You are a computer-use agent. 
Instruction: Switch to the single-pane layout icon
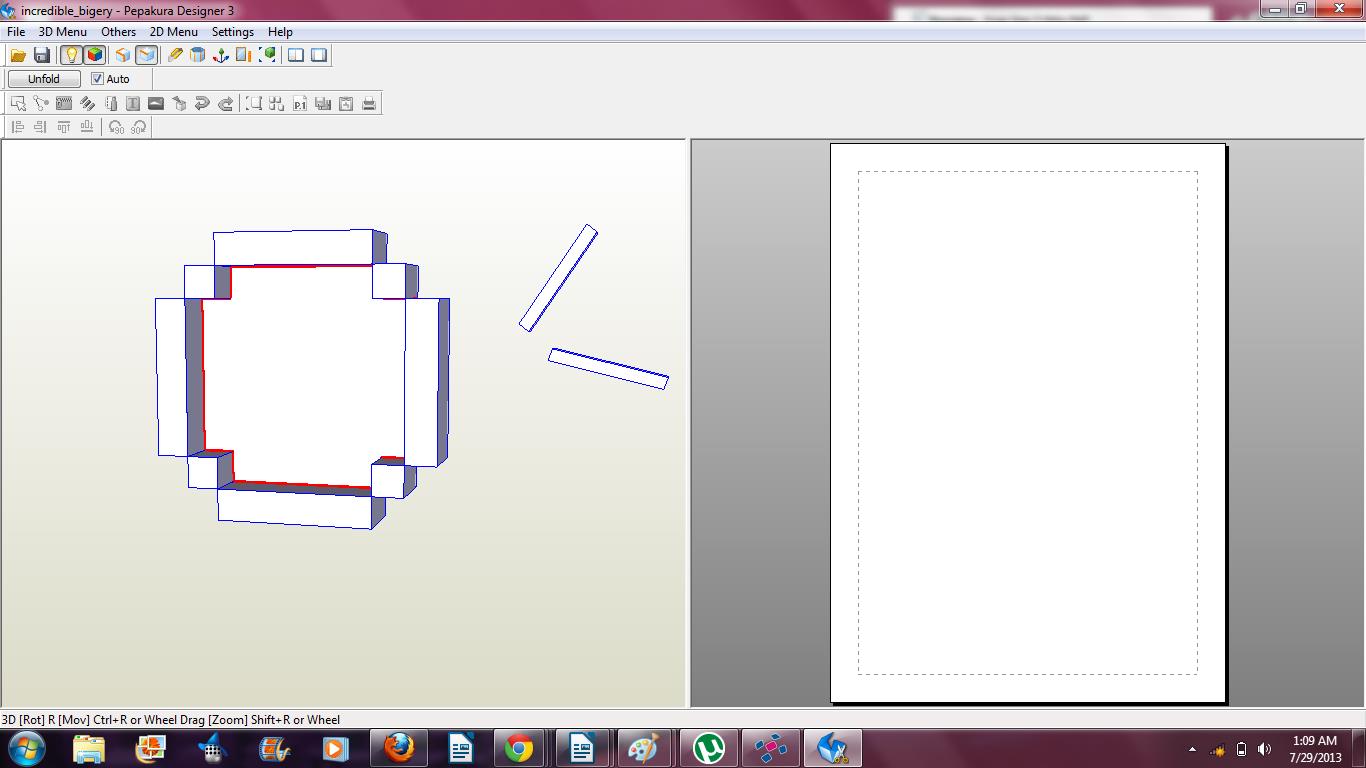coord(319,55)
